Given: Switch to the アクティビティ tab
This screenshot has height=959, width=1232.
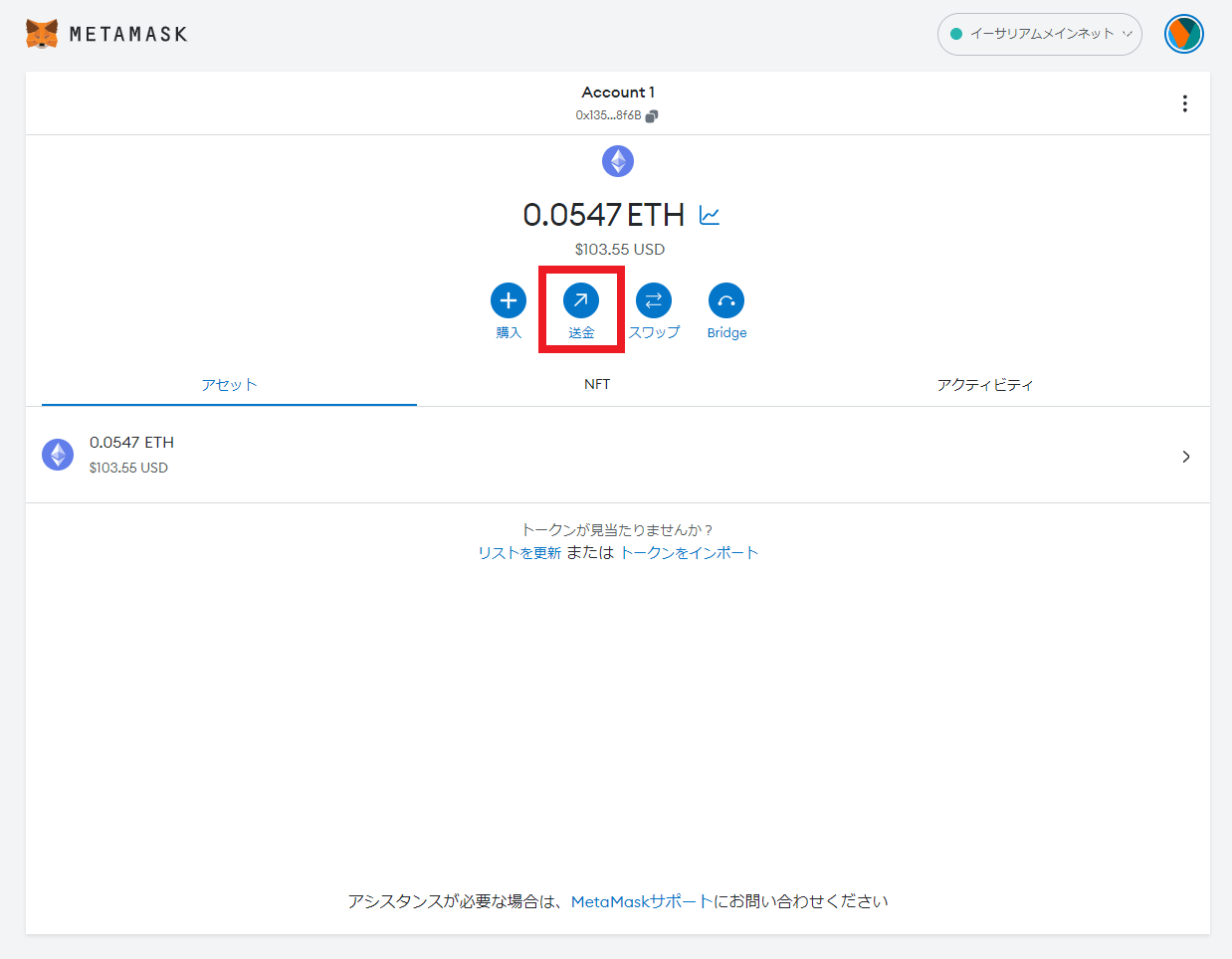Looking at the screenshot, I should click(x=985, y=385).
